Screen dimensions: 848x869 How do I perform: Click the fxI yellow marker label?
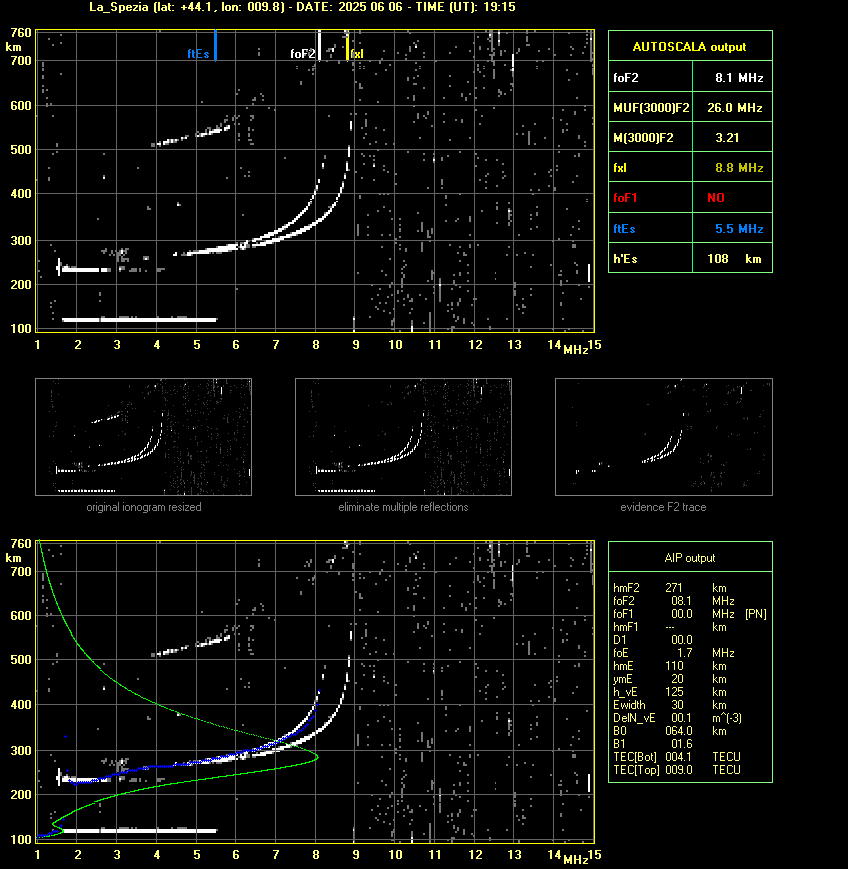pos(357,54)
